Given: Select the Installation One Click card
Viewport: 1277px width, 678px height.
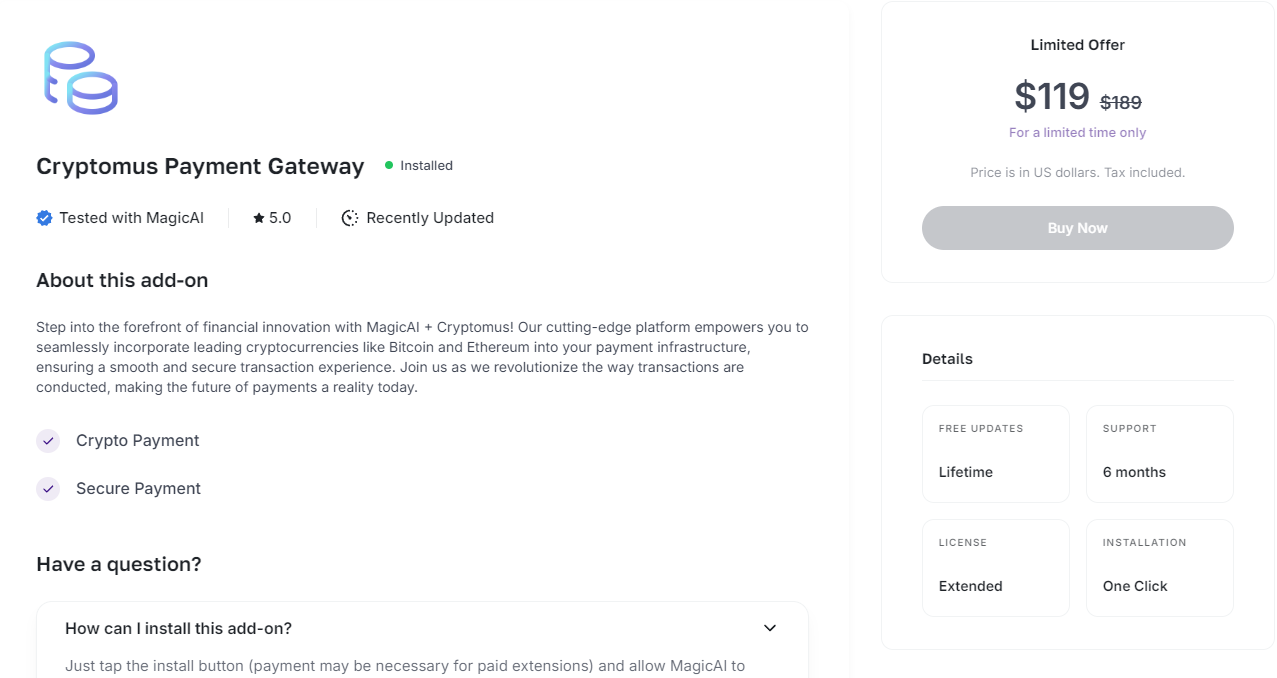Looking at the screenshot, I should point(1160,567).
